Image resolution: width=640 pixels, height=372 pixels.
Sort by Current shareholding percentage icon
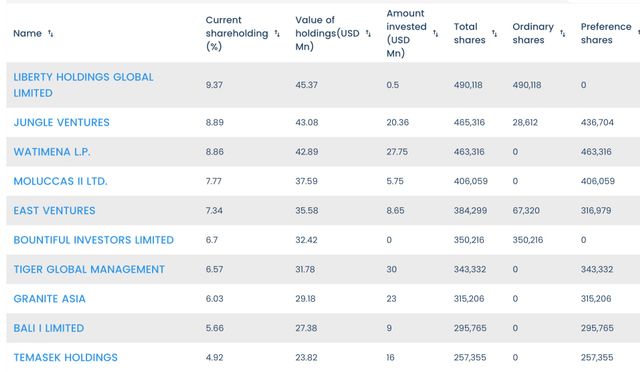click(277, 33)
